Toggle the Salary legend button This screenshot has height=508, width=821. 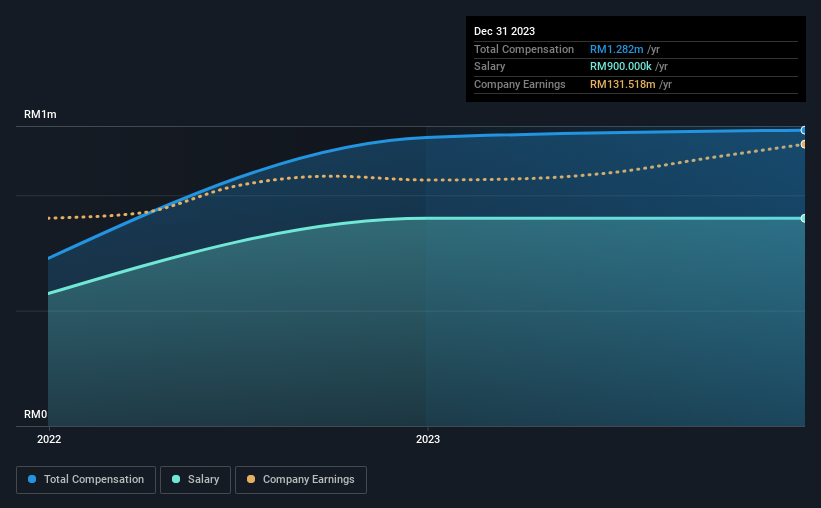(195, 480)
